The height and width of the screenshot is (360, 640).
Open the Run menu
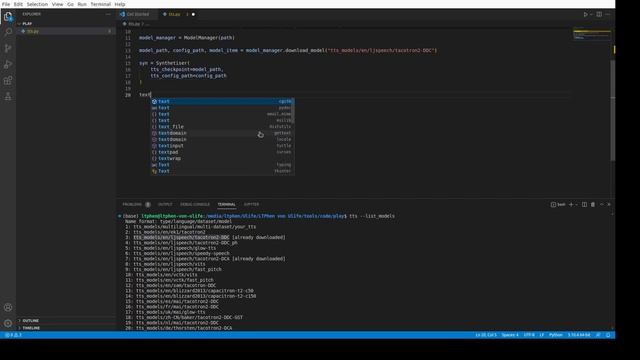(82, 4)
